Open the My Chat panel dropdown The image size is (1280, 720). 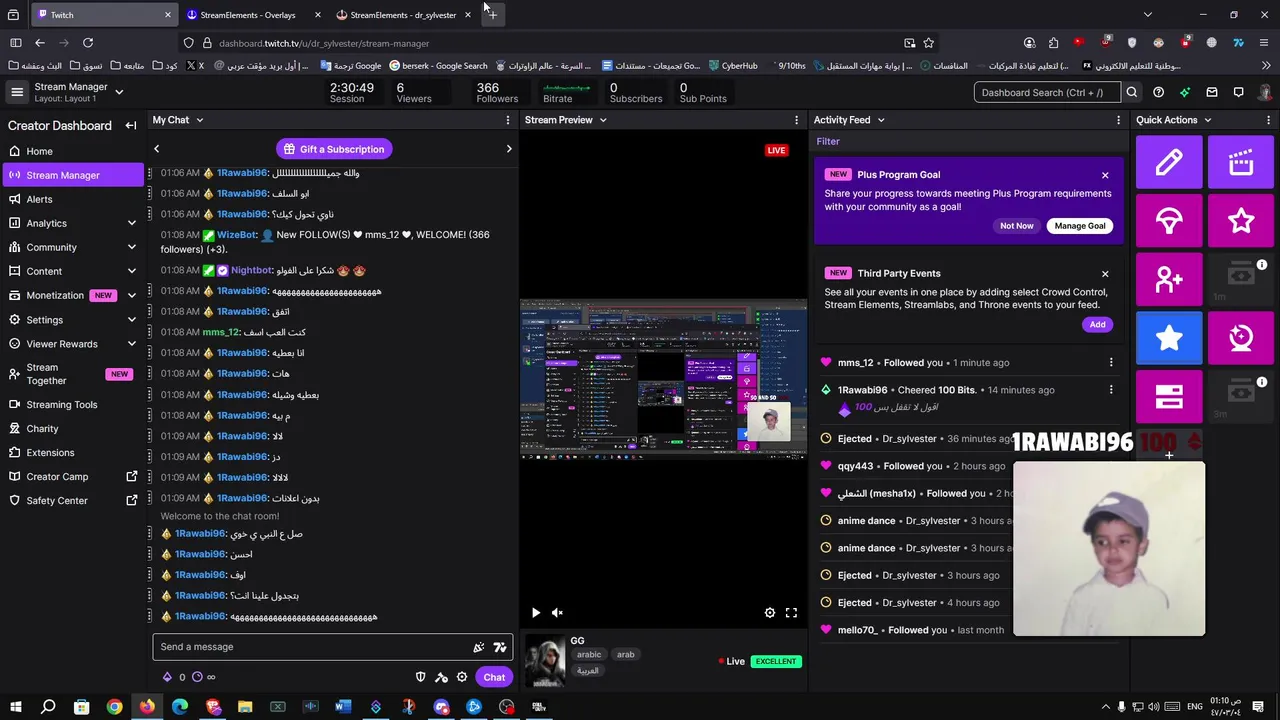tap(199, 120)
